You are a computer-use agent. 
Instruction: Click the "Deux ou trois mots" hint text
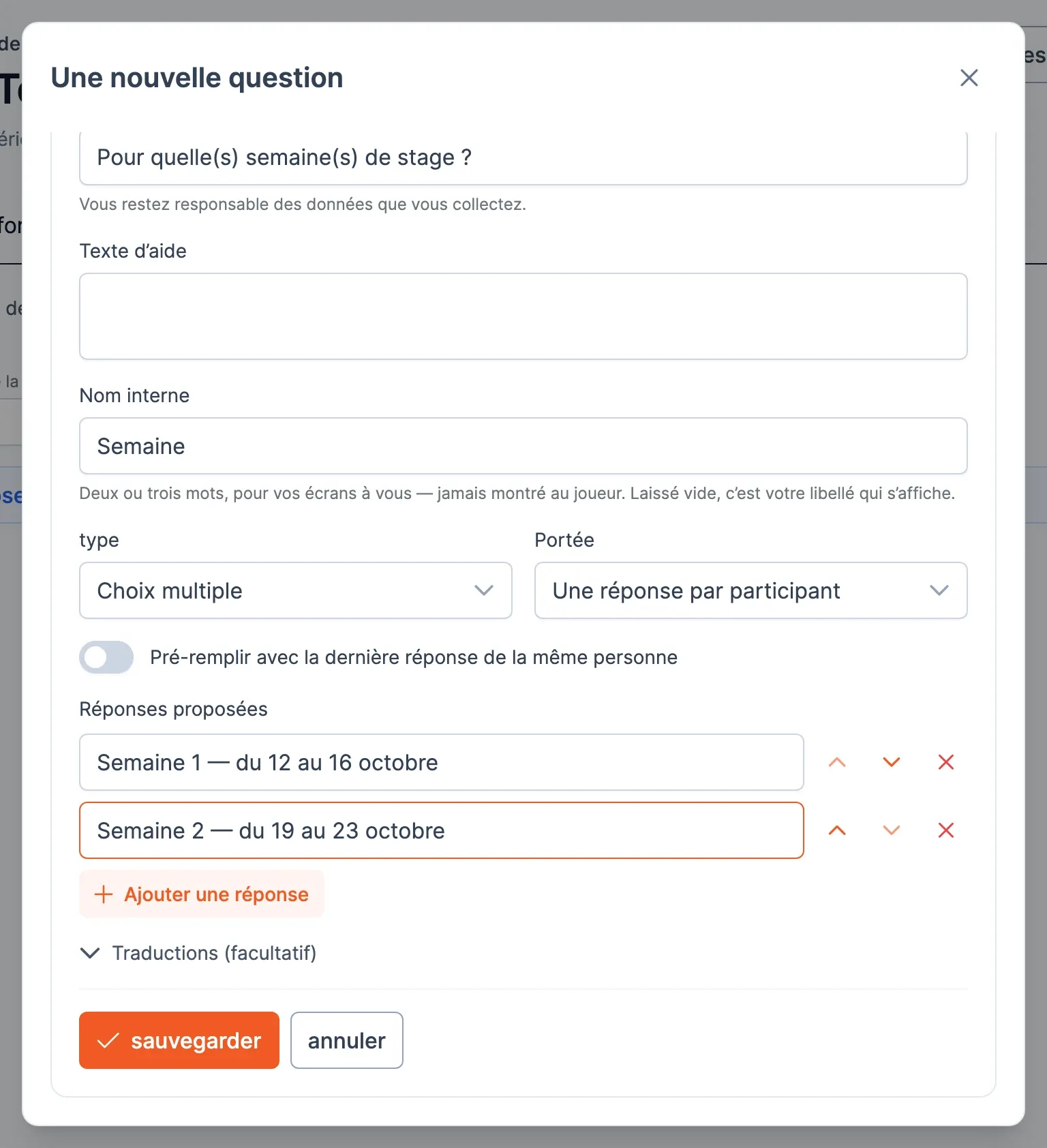coord(517,494)
